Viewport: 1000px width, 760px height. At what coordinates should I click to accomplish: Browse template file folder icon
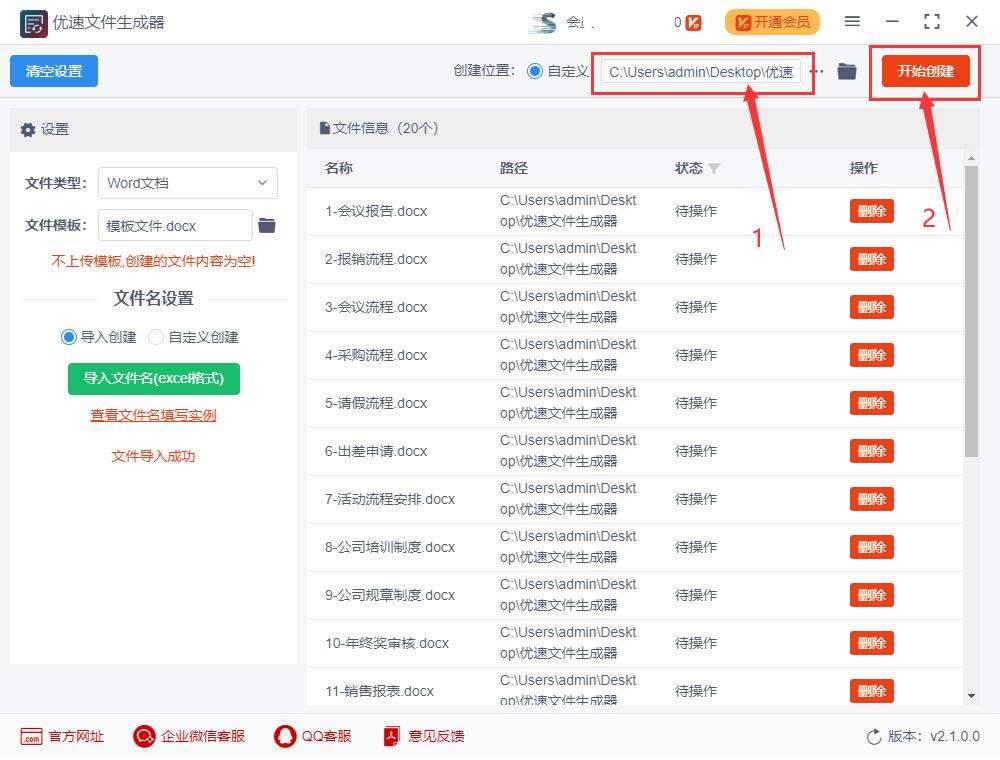pos(267,225)
